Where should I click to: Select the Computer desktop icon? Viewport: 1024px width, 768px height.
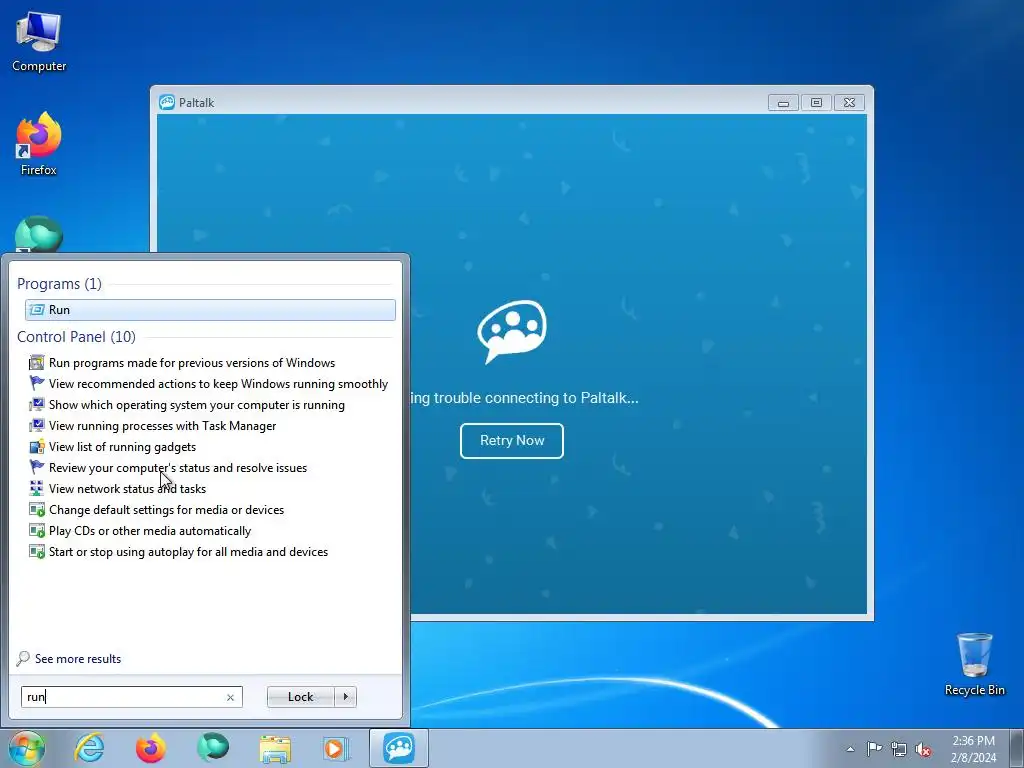point(39,42)
